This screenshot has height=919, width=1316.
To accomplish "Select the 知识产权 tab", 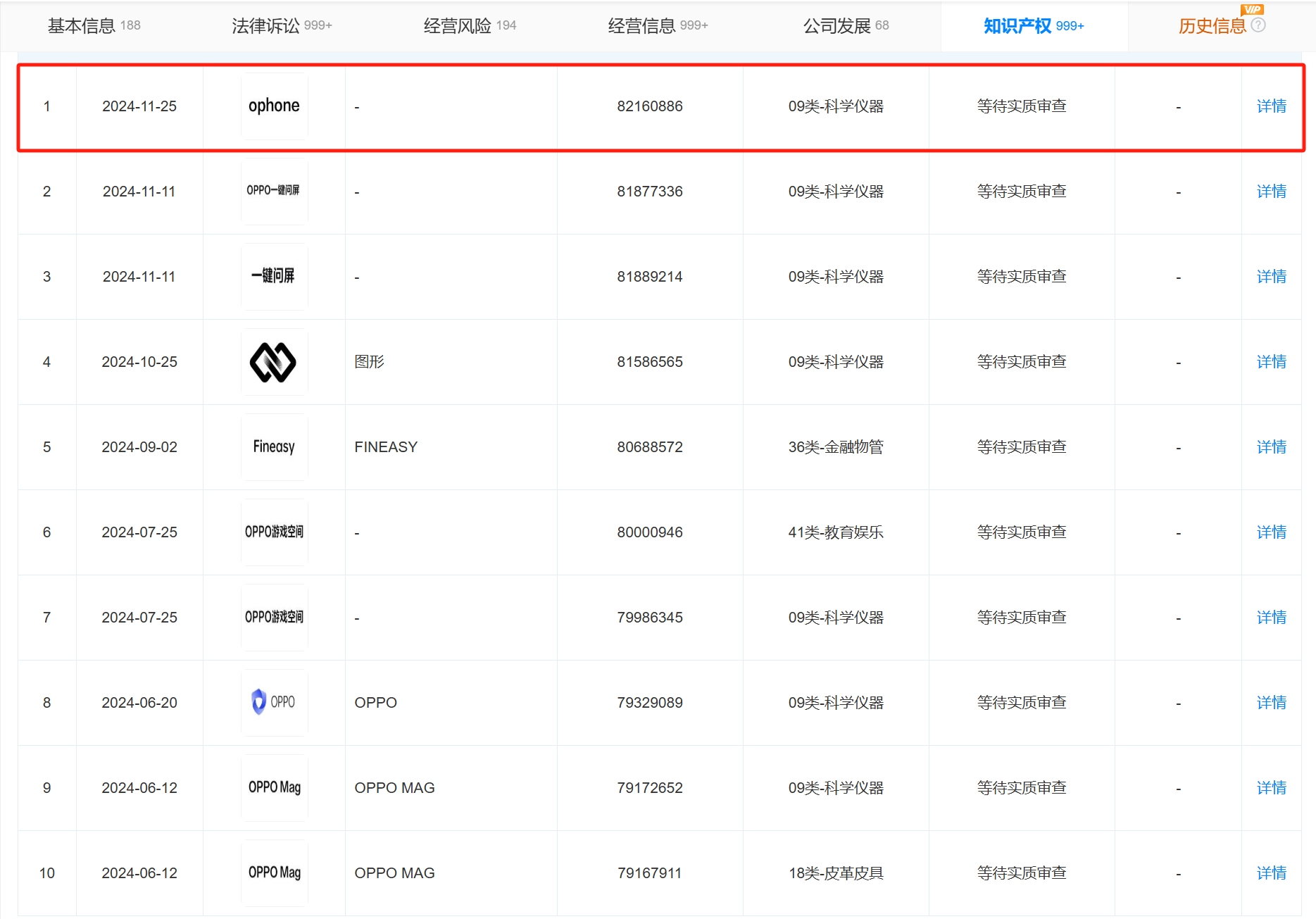I will (1034, 26).
